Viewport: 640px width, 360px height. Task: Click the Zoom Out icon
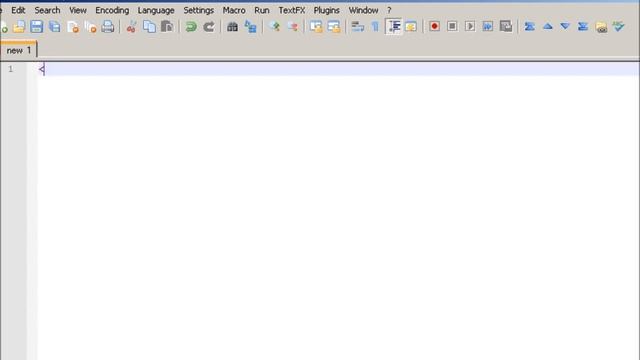(x=293, y=27)
